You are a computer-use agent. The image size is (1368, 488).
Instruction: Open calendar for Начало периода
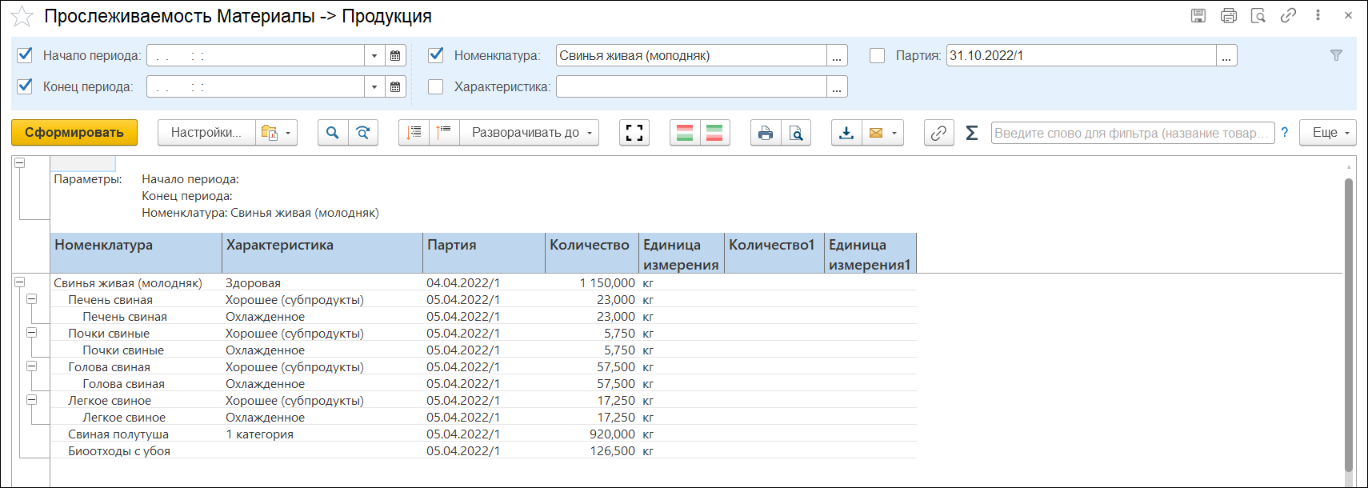[x=395, y=56]
